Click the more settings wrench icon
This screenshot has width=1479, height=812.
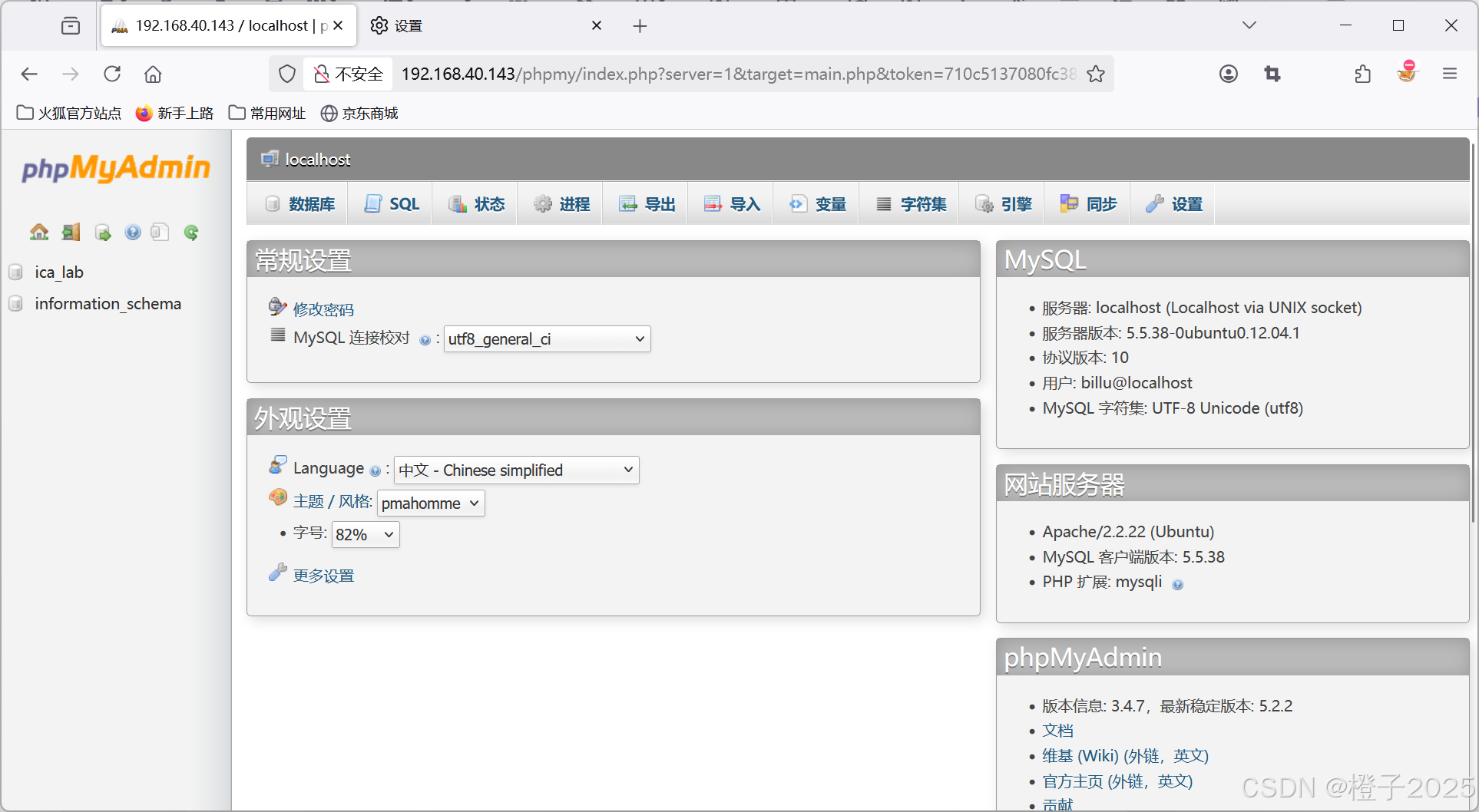point(277,573)
